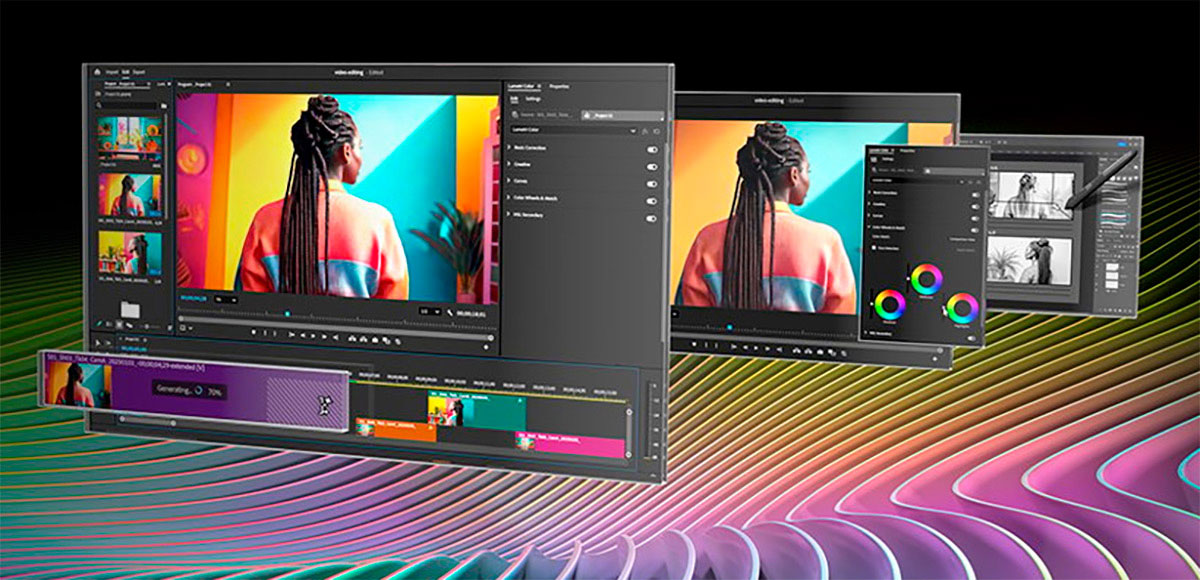Click Extract button in main monitor
1200x580 pixels.
(363, 340)
